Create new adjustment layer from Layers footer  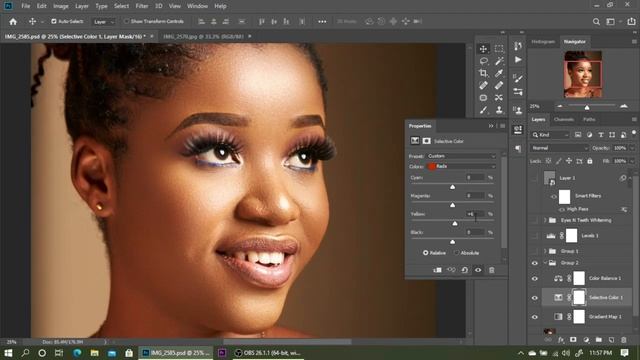pyautogui.click(x=586, y=340)
